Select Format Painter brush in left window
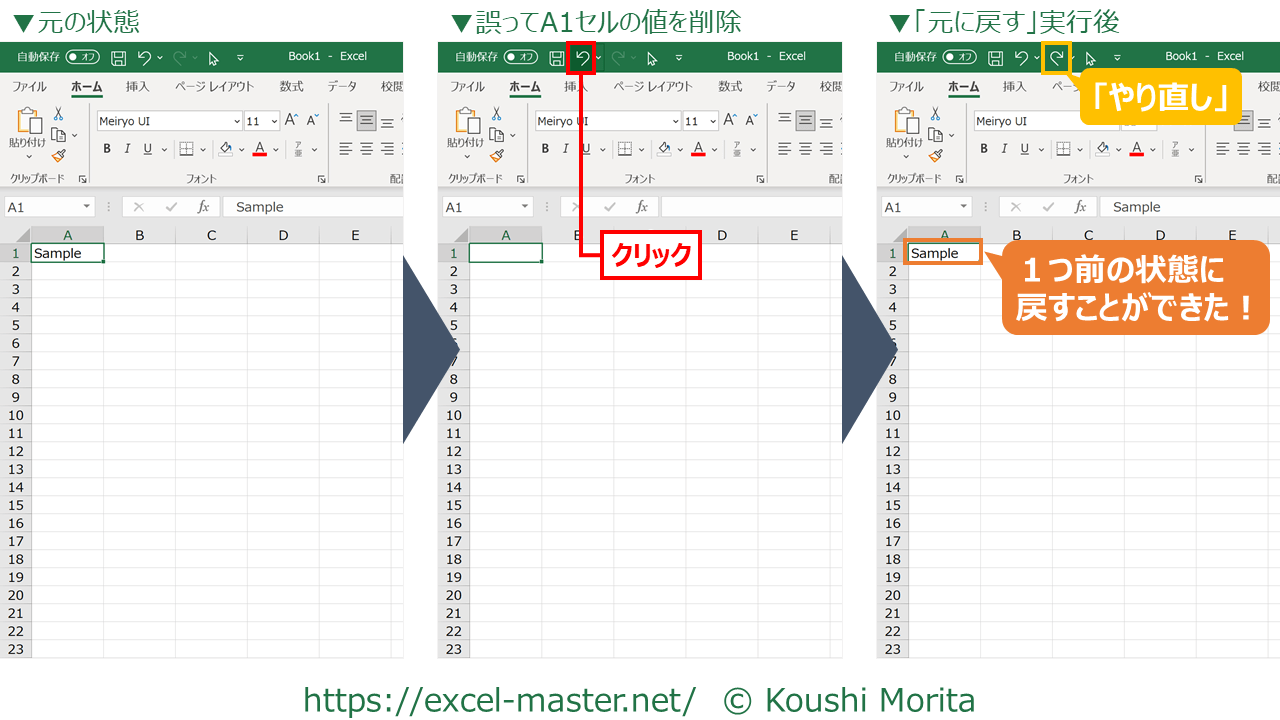 click(x=59, y=155)
